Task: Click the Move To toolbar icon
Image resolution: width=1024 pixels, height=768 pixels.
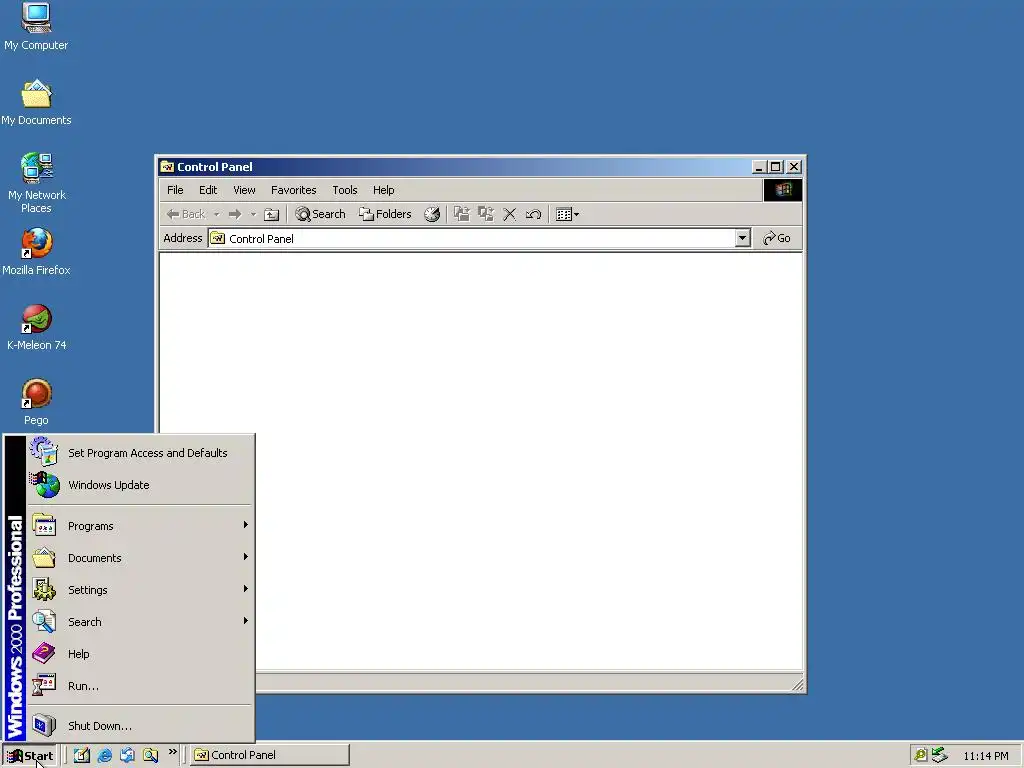Action: [x=462, y=214]
